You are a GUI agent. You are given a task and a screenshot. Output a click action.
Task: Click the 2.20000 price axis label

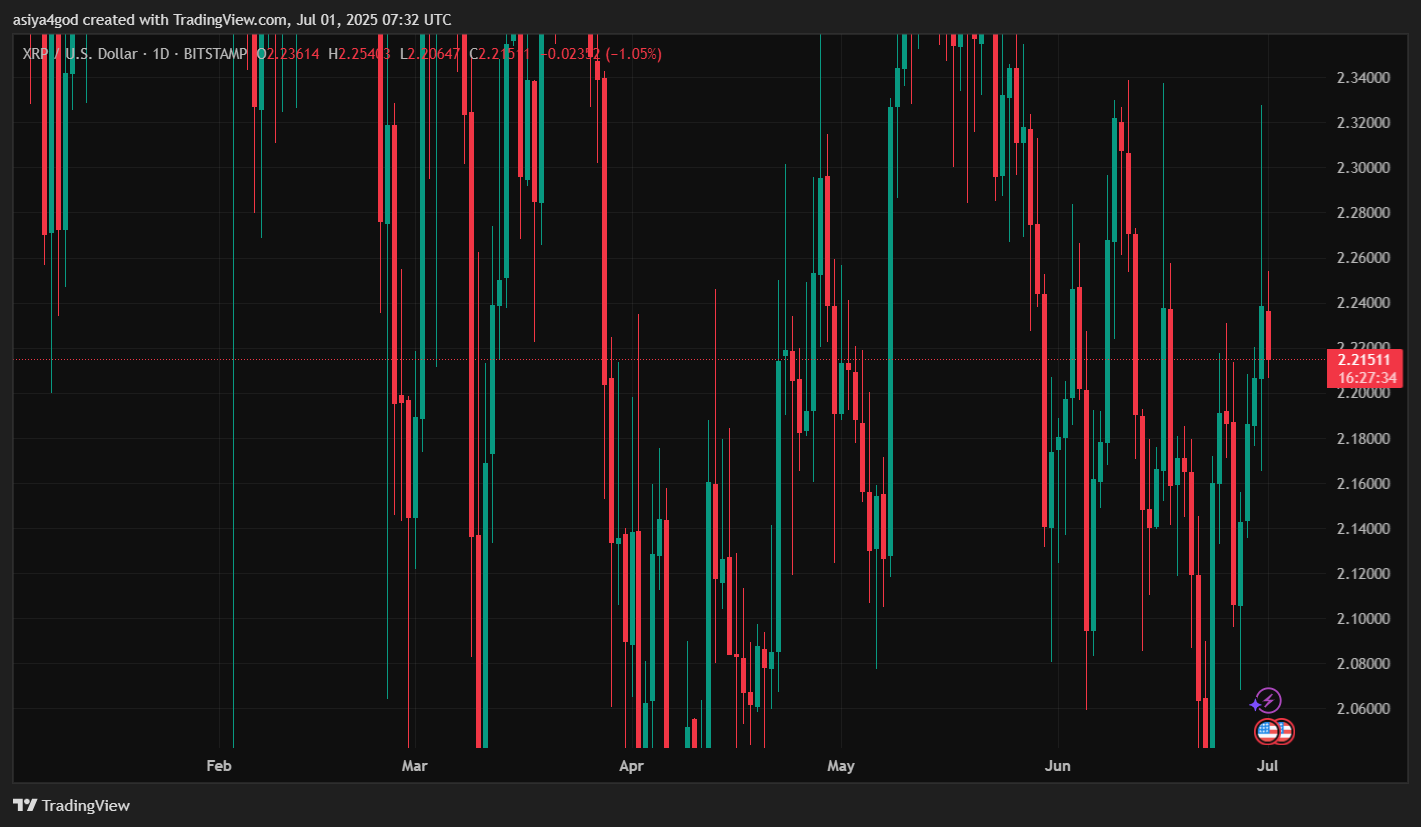click(1363, 394)
